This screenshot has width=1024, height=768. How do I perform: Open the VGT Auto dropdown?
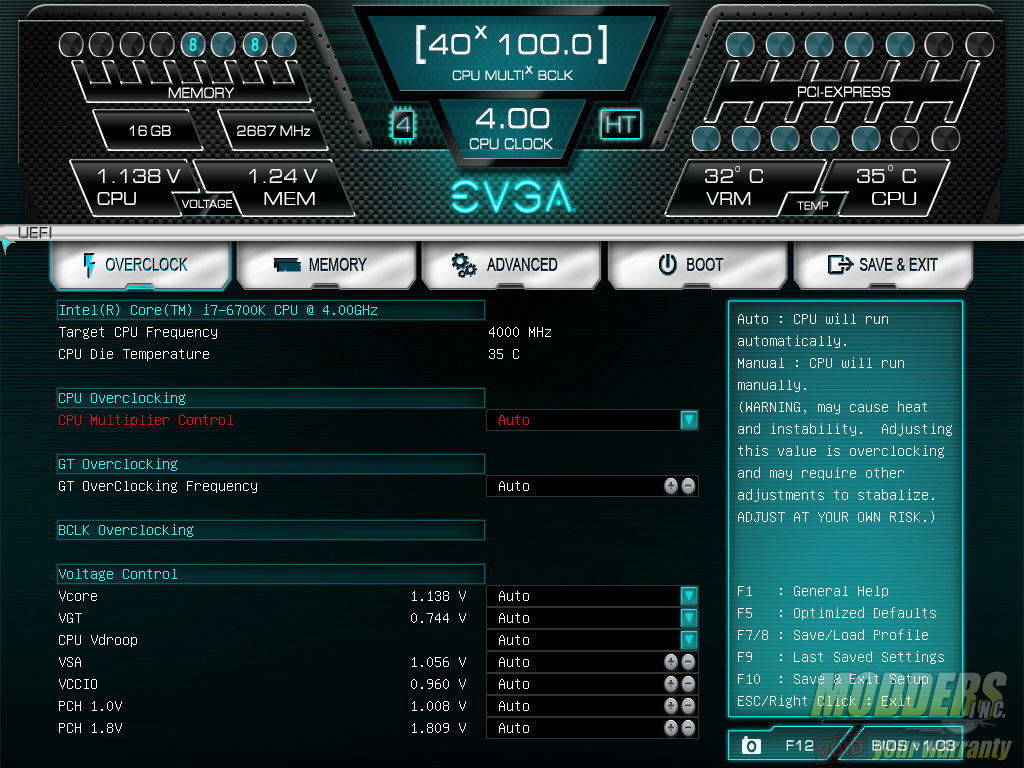click(x=689, y=618)
